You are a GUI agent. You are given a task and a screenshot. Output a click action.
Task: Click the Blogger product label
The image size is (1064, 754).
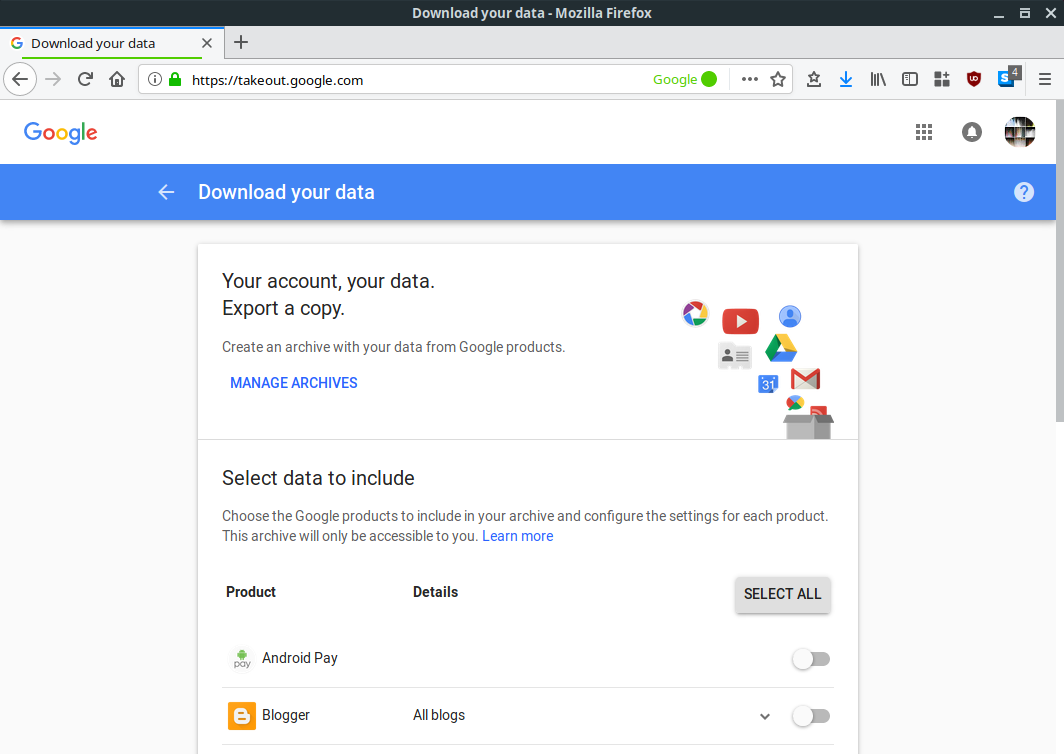pyautogui.click(x=286, y=715)
